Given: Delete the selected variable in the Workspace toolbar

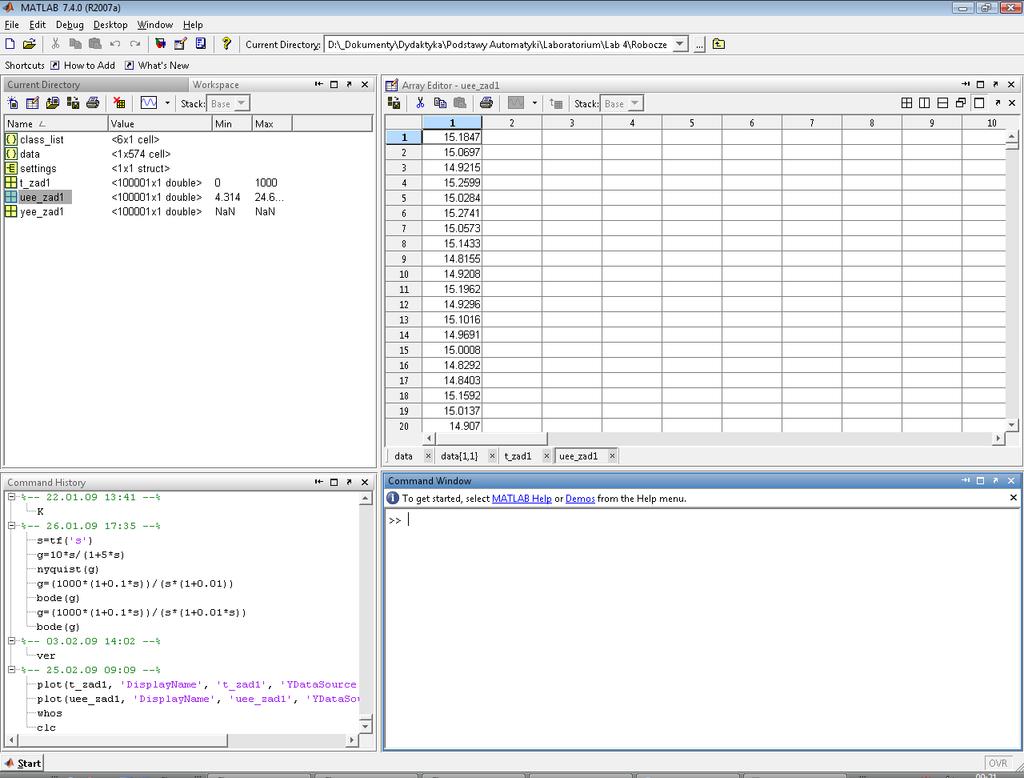Looking at the screenshot, I should tap(119, 103).
